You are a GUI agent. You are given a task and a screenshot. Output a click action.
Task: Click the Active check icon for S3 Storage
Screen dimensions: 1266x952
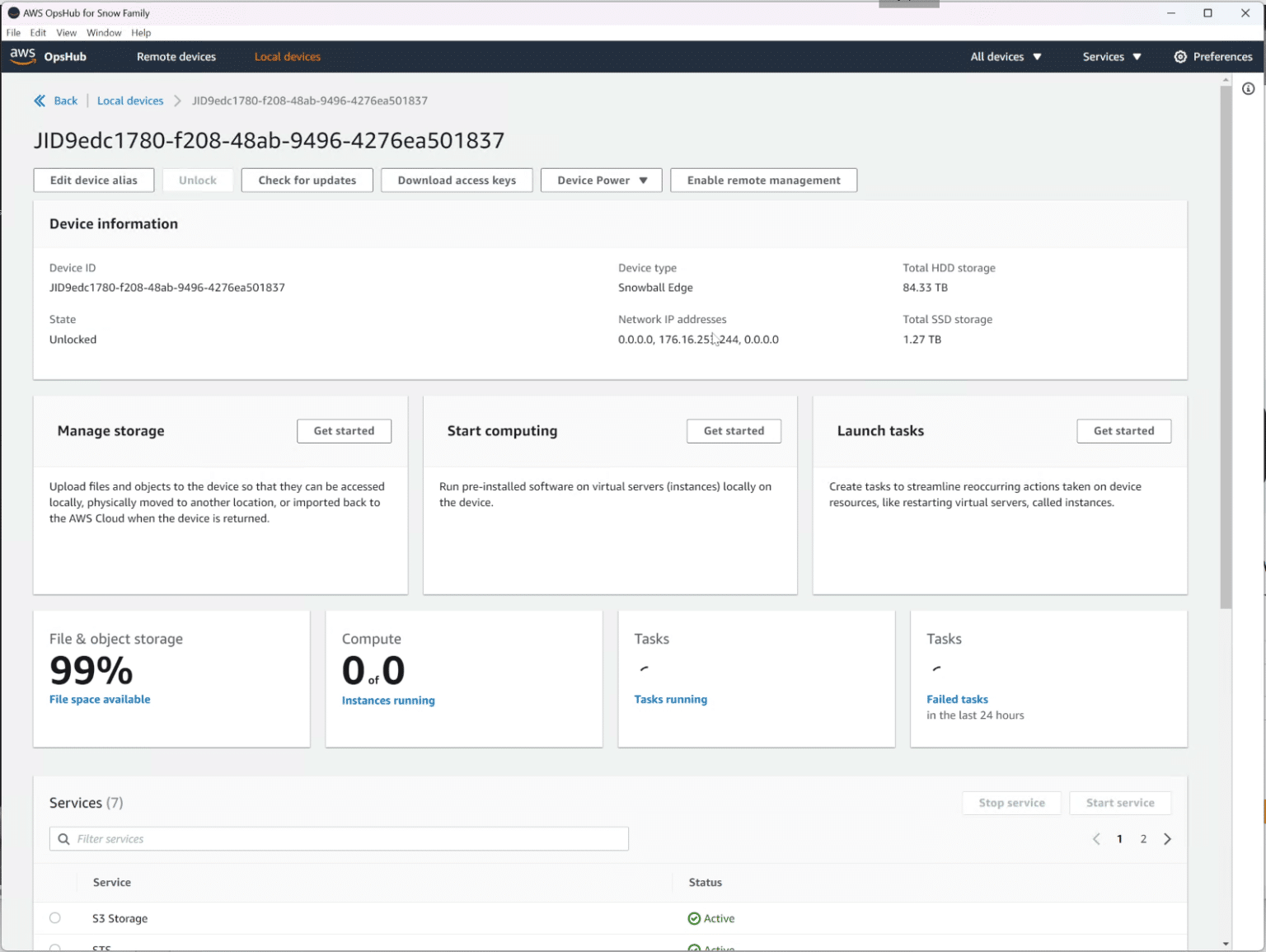[x=694, y=918]
